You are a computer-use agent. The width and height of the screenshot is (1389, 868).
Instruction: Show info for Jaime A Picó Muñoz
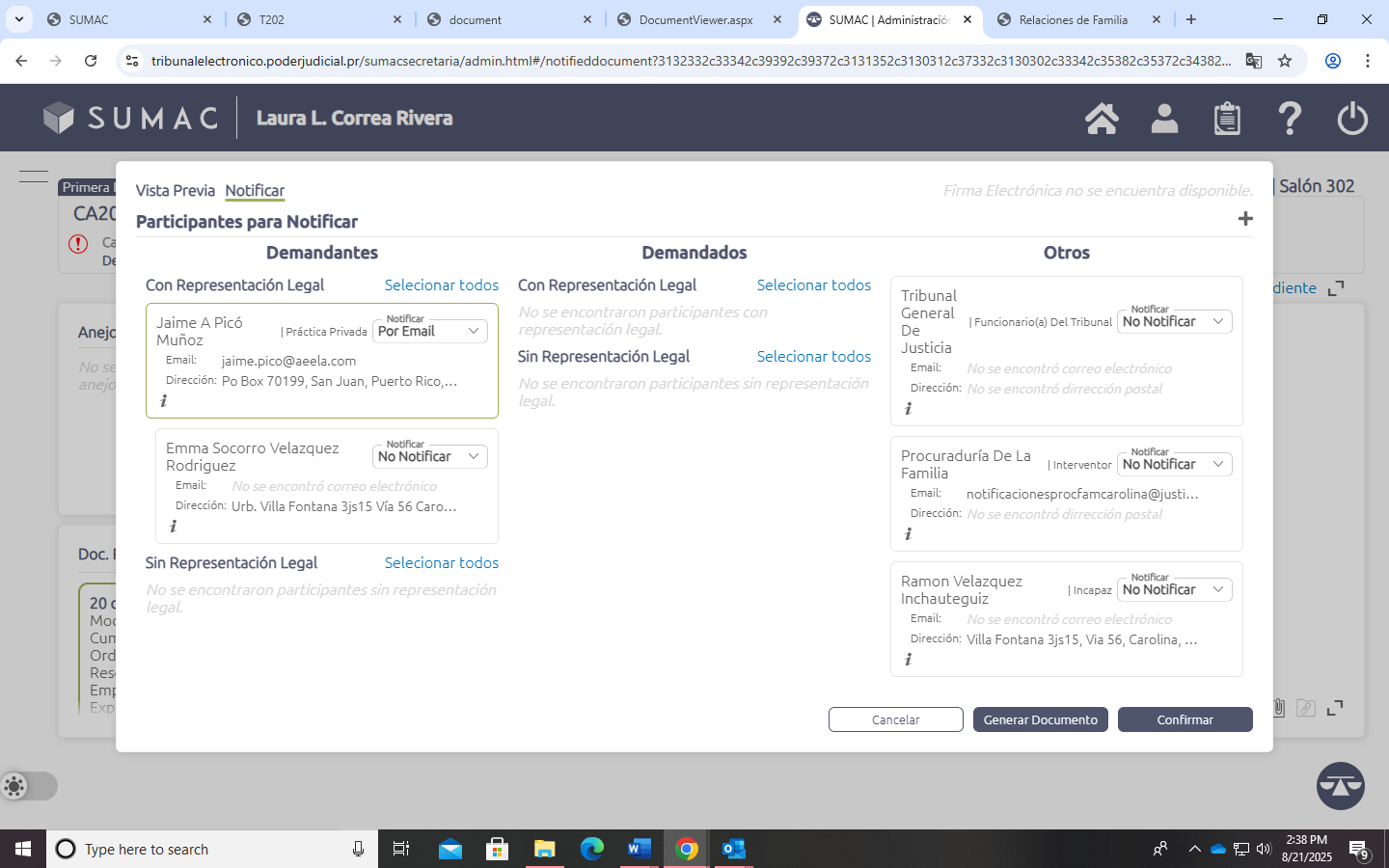163,401
